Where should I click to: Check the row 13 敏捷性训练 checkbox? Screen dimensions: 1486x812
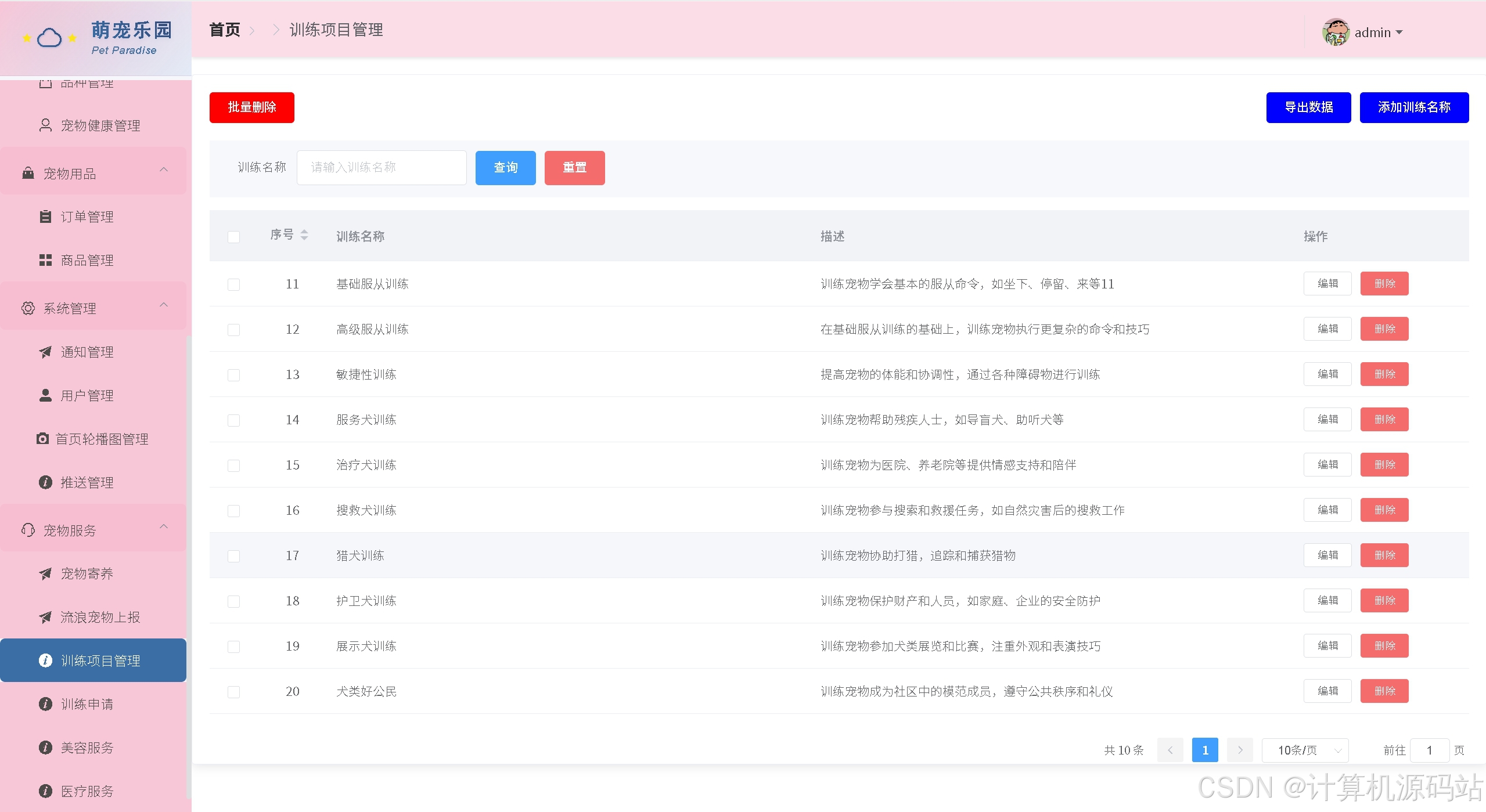coord(234,375)
